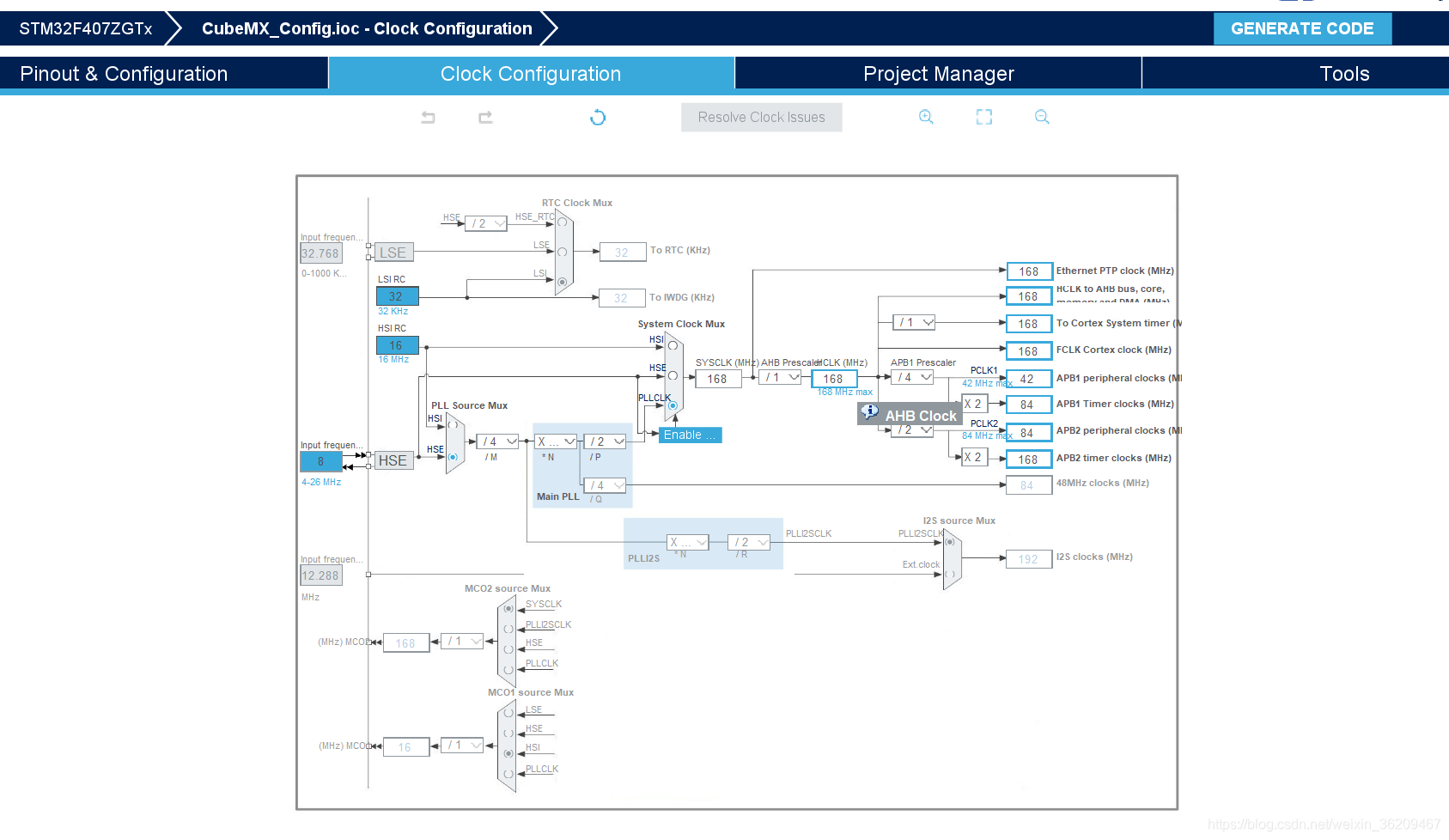The image size is (1449, 840).
Task: Click the HSI RC value box 16
Action: [397, 345]
